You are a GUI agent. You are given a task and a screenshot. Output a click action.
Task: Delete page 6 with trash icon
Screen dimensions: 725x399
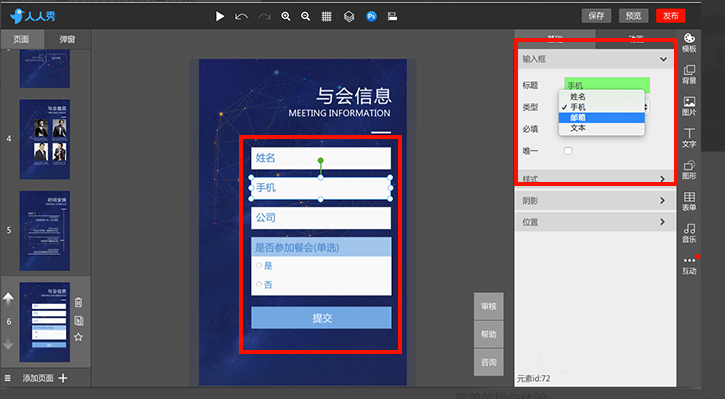79,302
